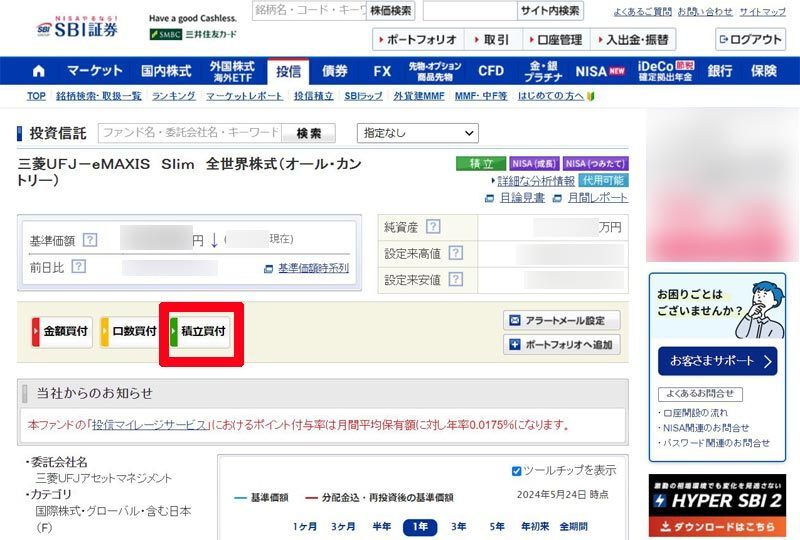Viewport: 800px width, 540px height.
Task: Open 外国株式 海外ETF tab
Action: click(x=232, y=71)
